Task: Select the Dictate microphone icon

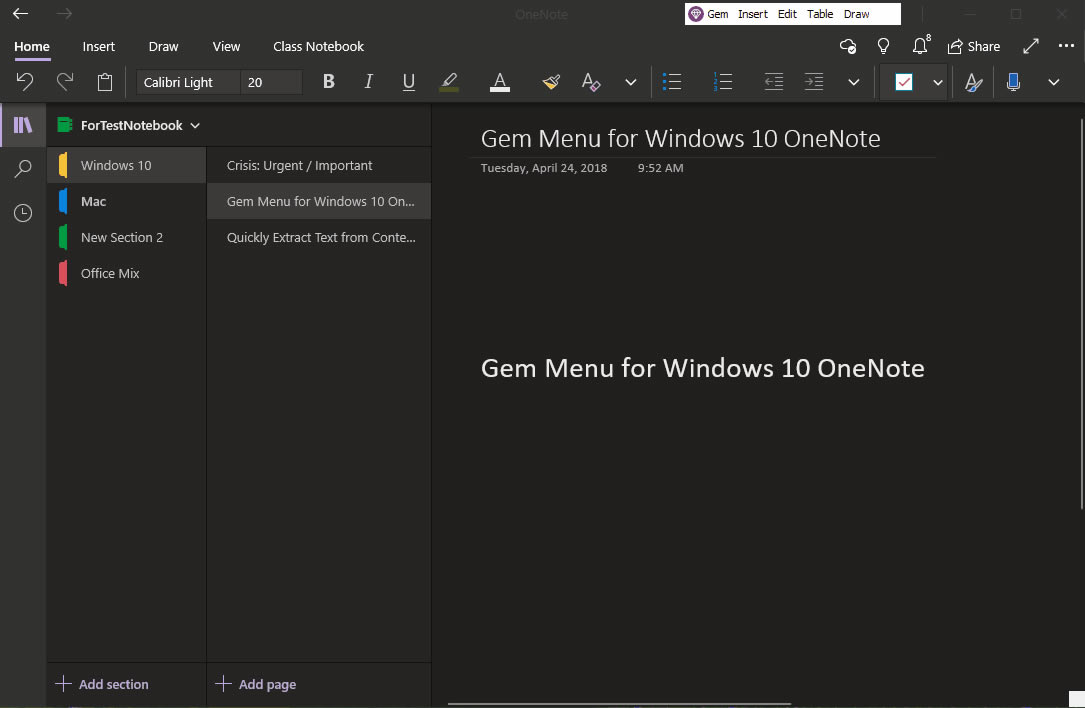Action: click(x=1012, y=82)
